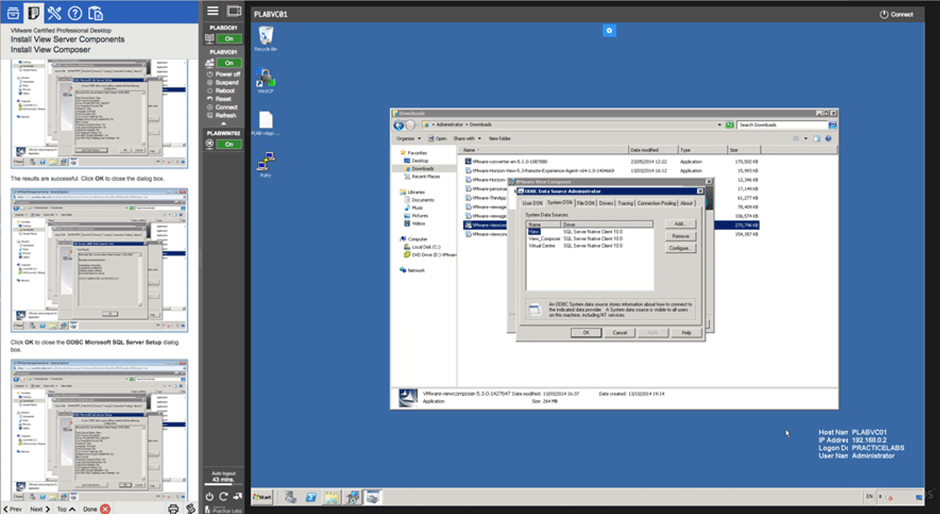Toggle PLABWIN702 power On switch
Viewport: 940px width, 514px height.
point(229,144)
